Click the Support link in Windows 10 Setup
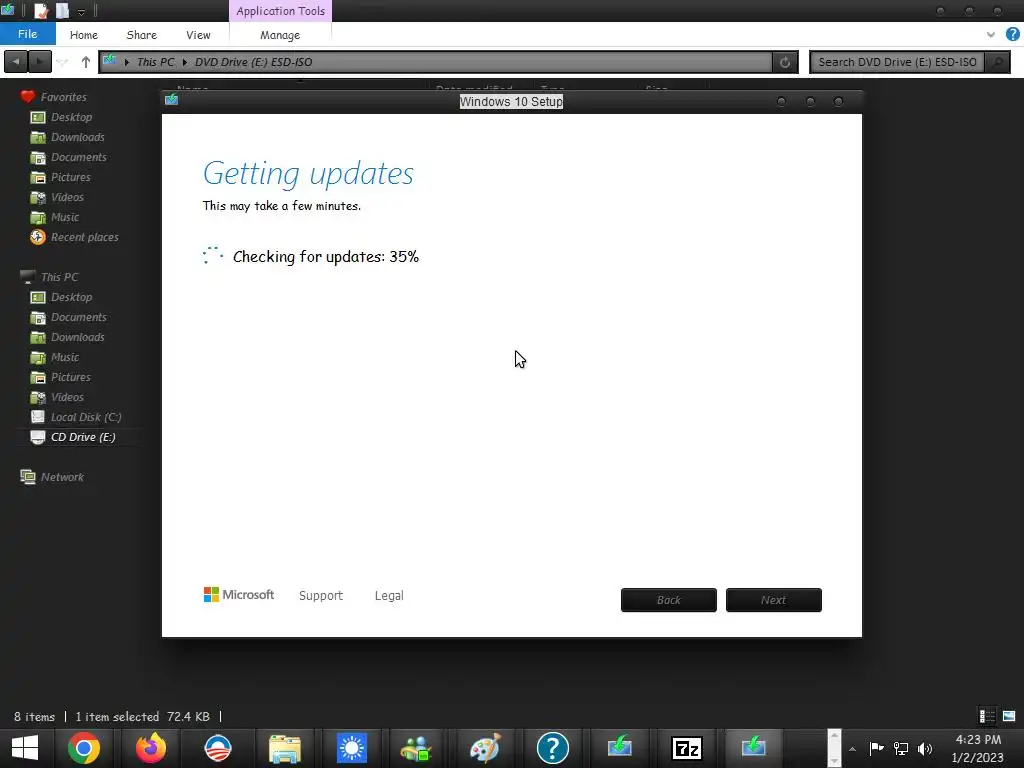 pyautogui.click(x=321, y=596)
